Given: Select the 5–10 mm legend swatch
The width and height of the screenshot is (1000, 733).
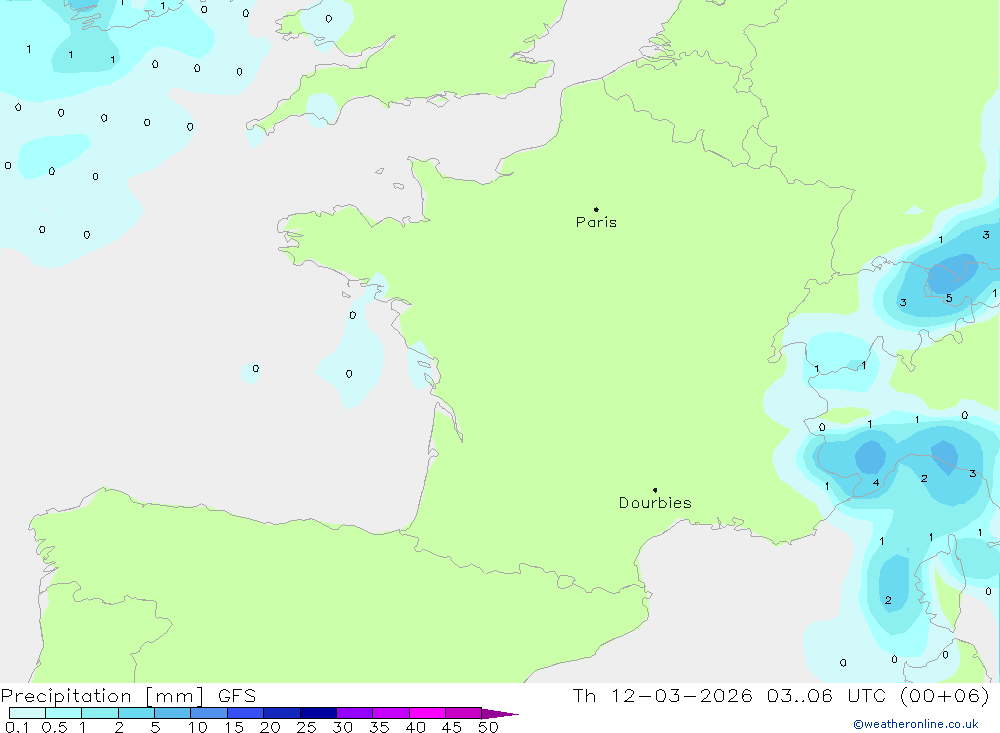Looking at the screenshot, I should point(173,713).
